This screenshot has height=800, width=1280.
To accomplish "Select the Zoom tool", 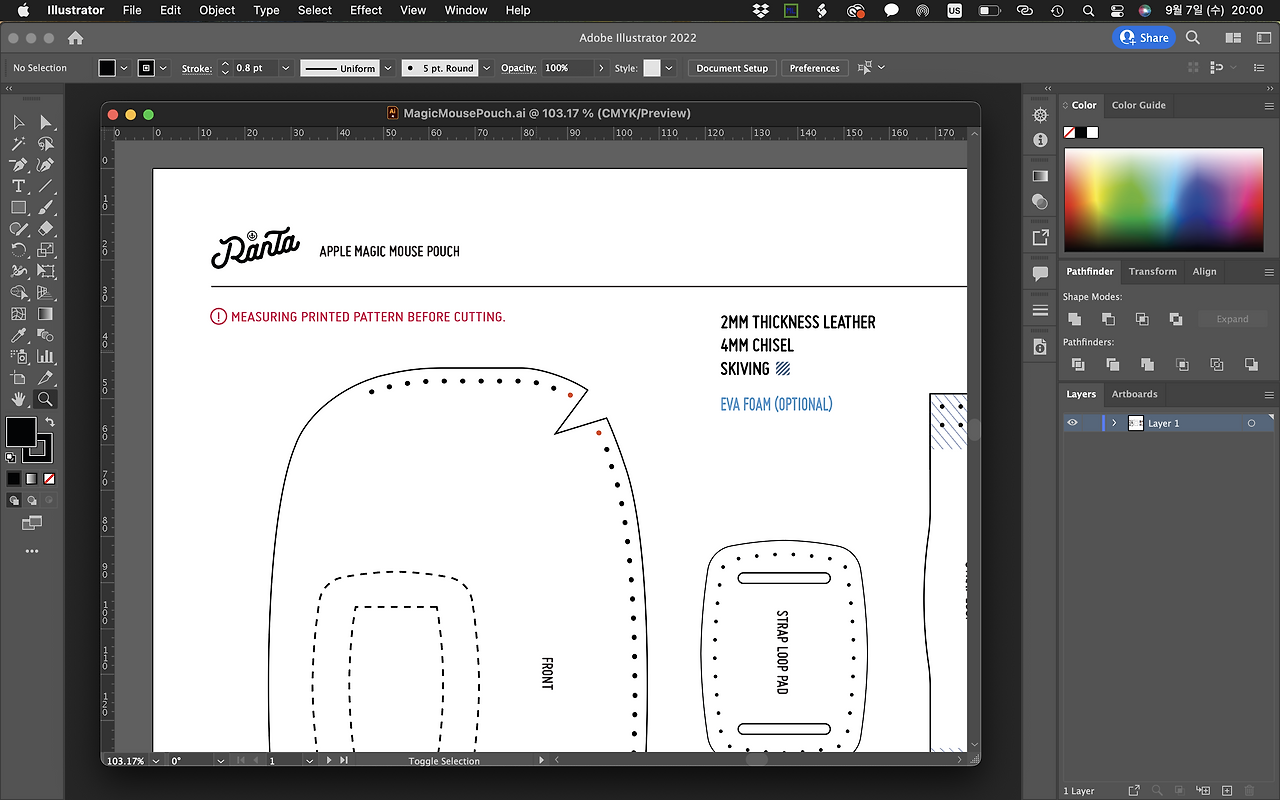I will click(45, 399).
